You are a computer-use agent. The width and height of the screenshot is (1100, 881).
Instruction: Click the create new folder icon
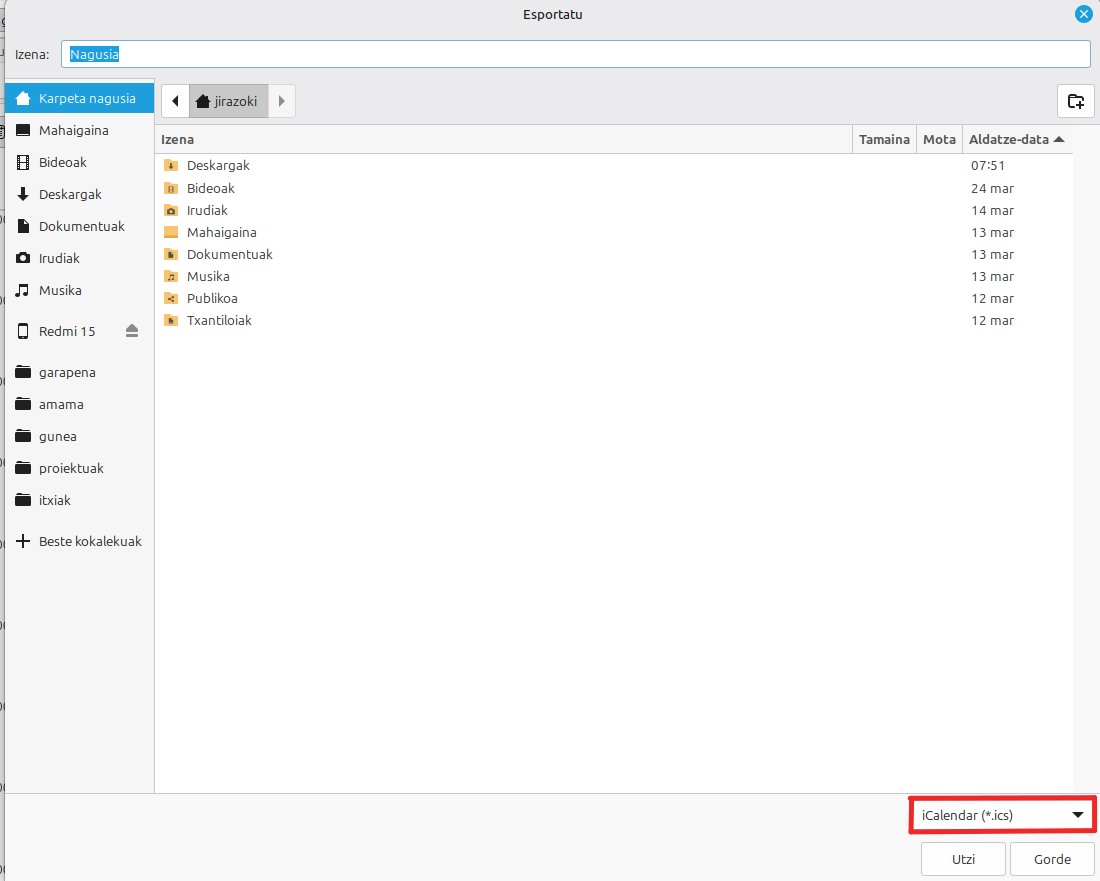(1075, 100)
